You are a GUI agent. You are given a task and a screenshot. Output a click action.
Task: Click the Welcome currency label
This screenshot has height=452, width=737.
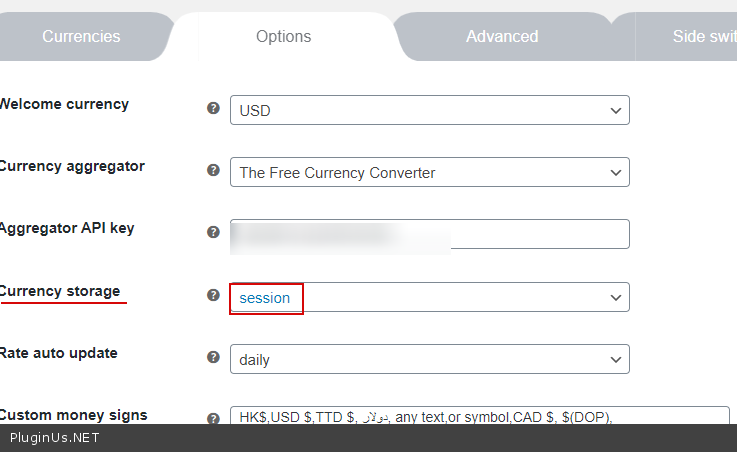(64, 104)
